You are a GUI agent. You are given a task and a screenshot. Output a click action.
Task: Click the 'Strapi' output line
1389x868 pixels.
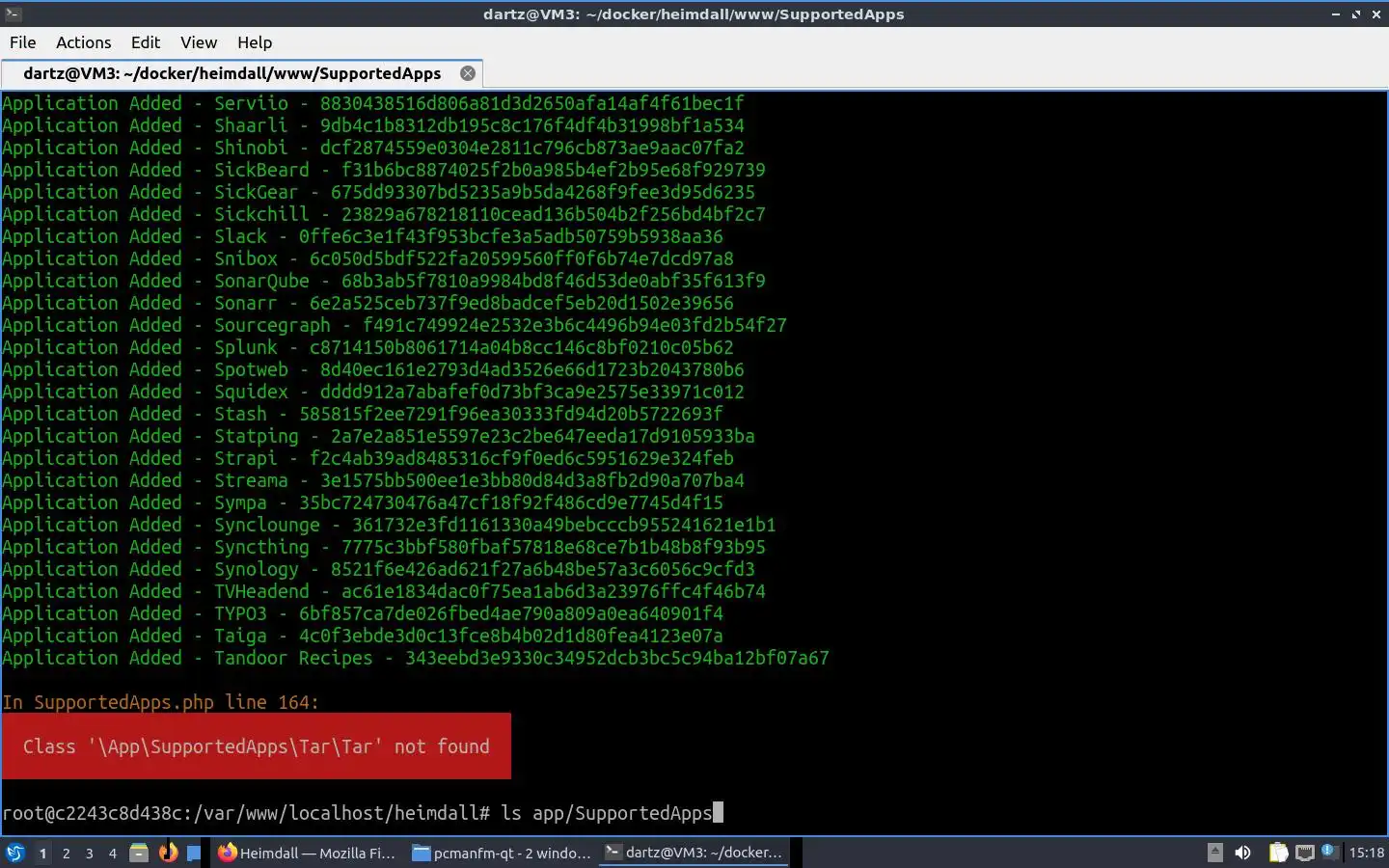[x=368, y=458]
